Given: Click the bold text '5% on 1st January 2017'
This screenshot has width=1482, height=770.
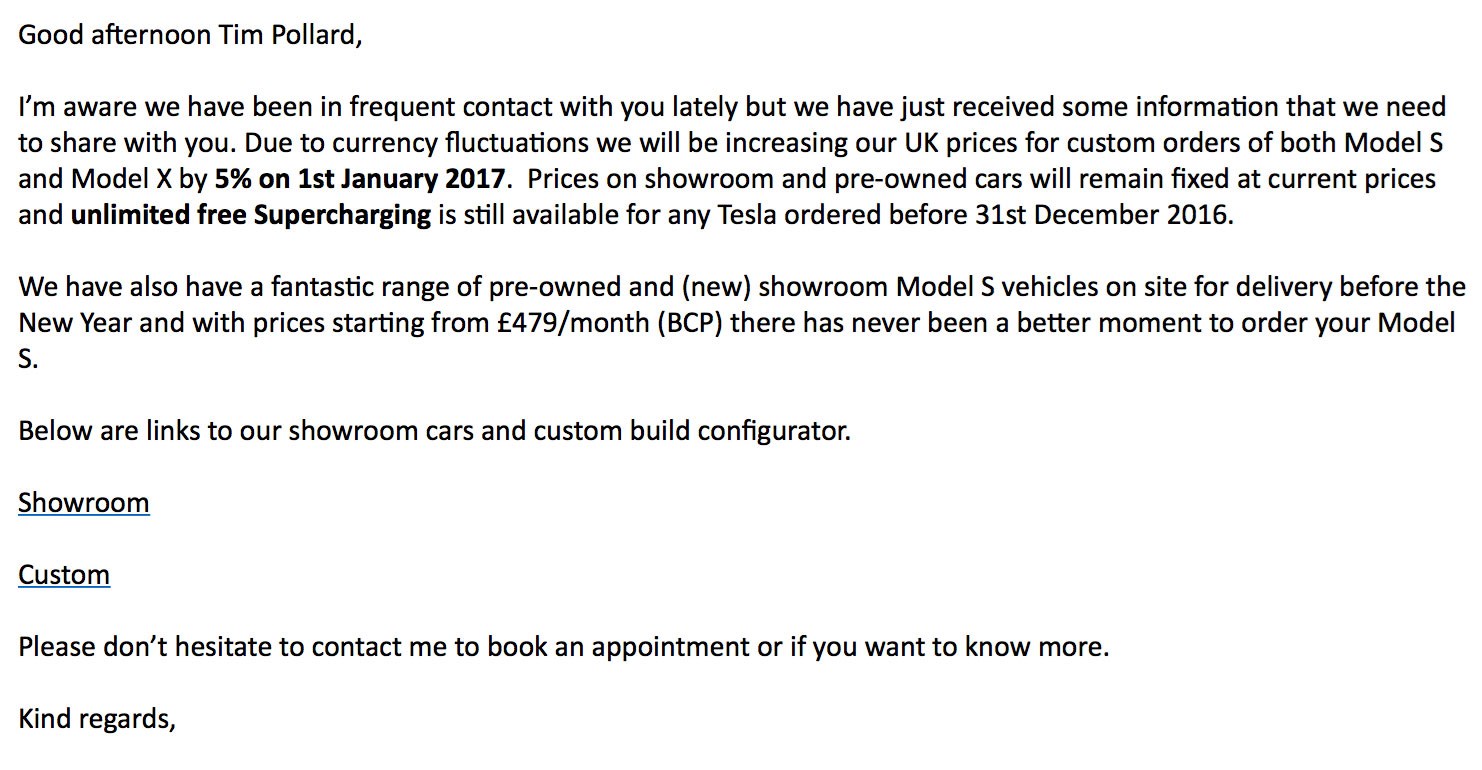Looking at the screenshot, I should click(x=362, y=179).
